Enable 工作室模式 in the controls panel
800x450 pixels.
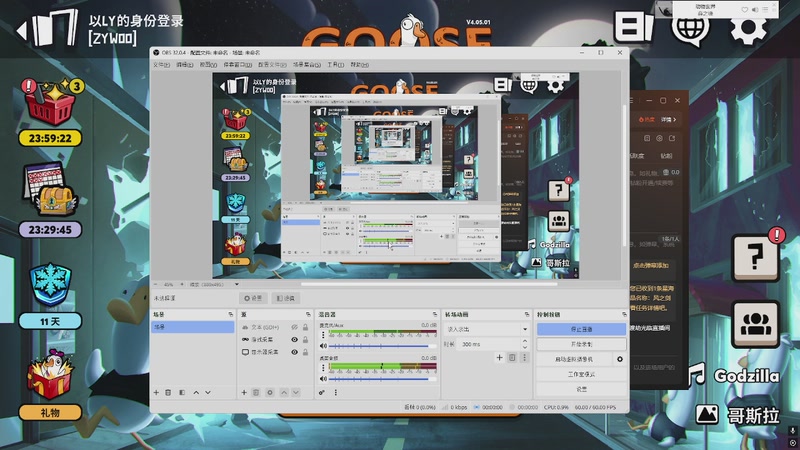tap(582, 374)
